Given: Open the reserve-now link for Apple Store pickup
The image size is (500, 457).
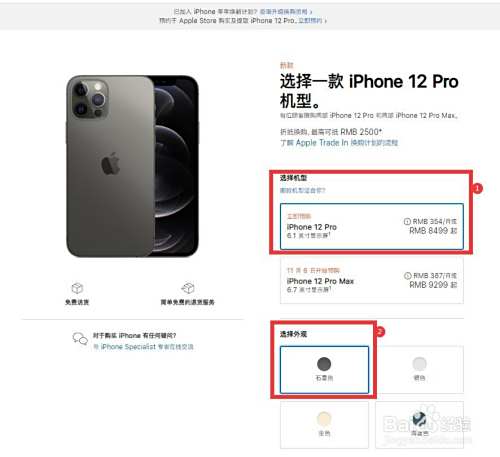Looking at the screenshot, I should (x=312, y=21).
